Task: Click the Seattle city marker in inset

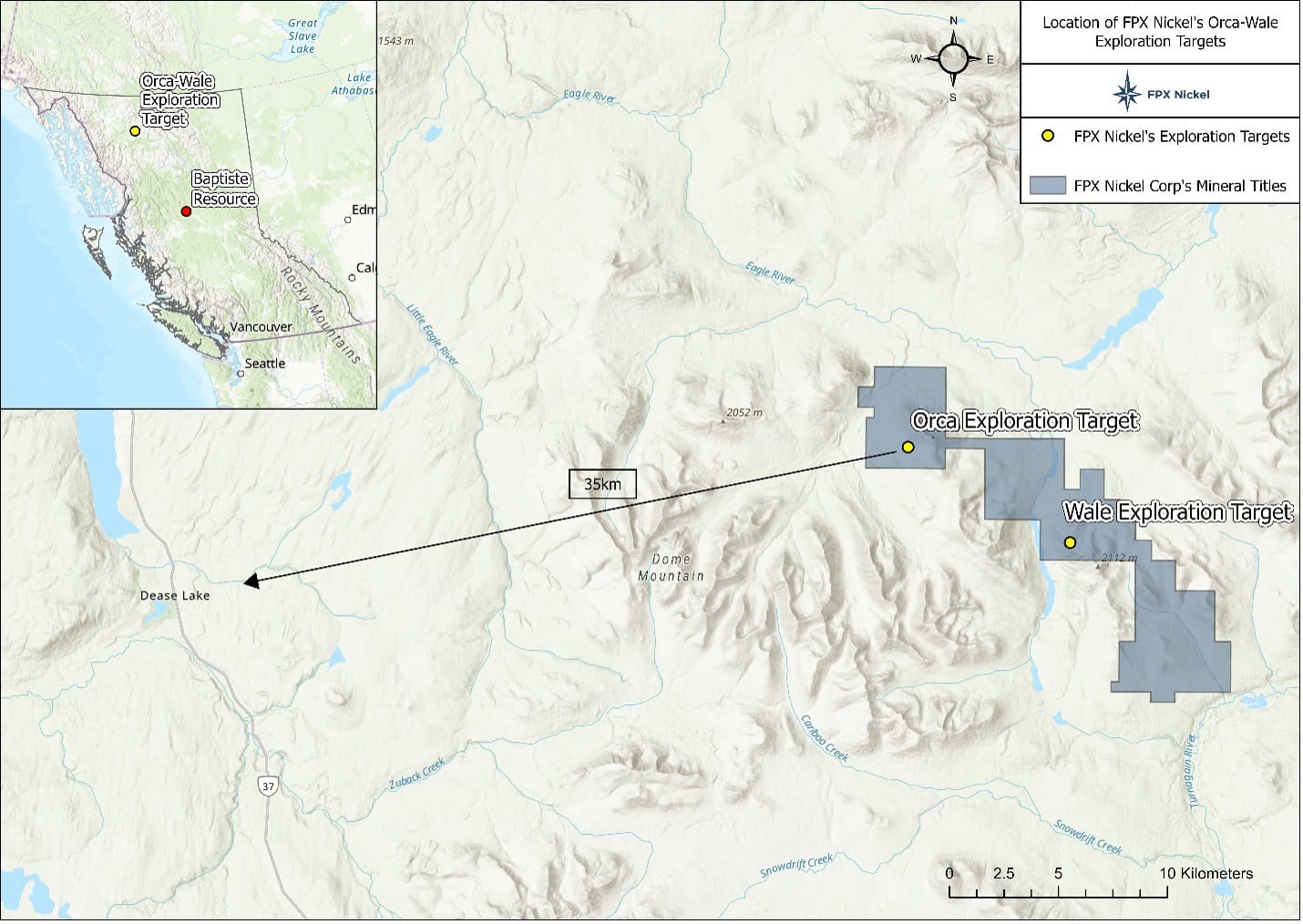Action: [x=240, y=373]
